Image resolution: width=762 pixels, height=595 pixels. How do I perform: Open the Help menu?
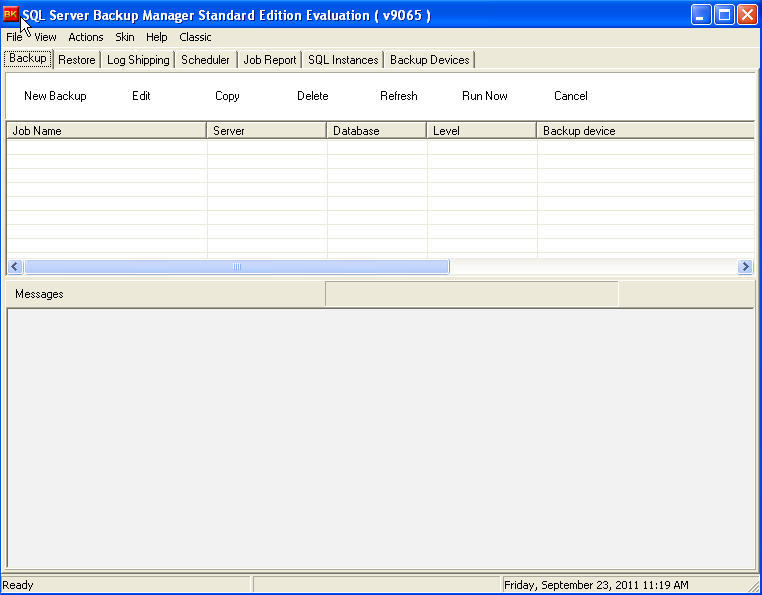[156, 37]
